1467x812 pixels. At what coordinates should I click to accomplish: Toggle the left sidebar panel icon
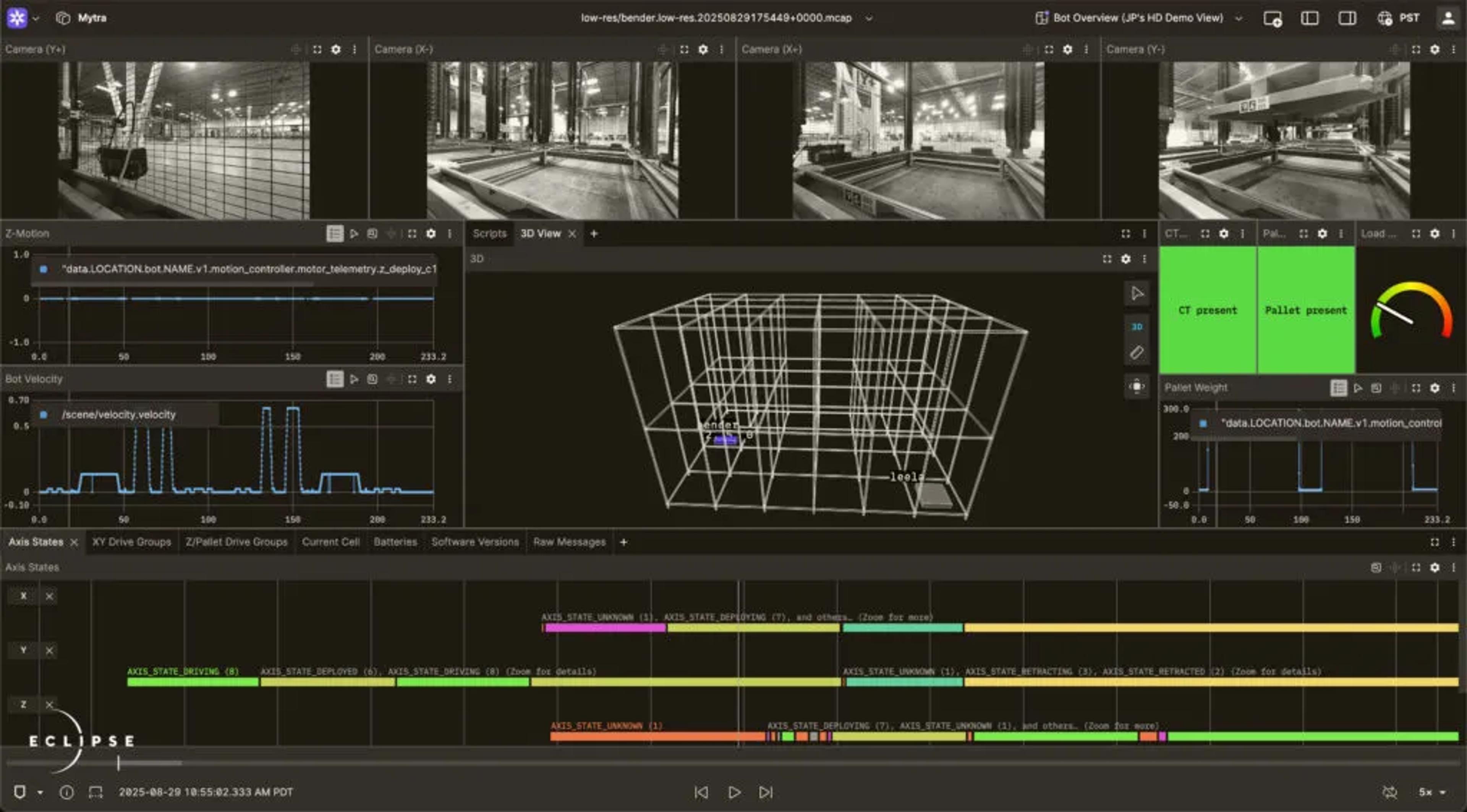coord(1309,18)
